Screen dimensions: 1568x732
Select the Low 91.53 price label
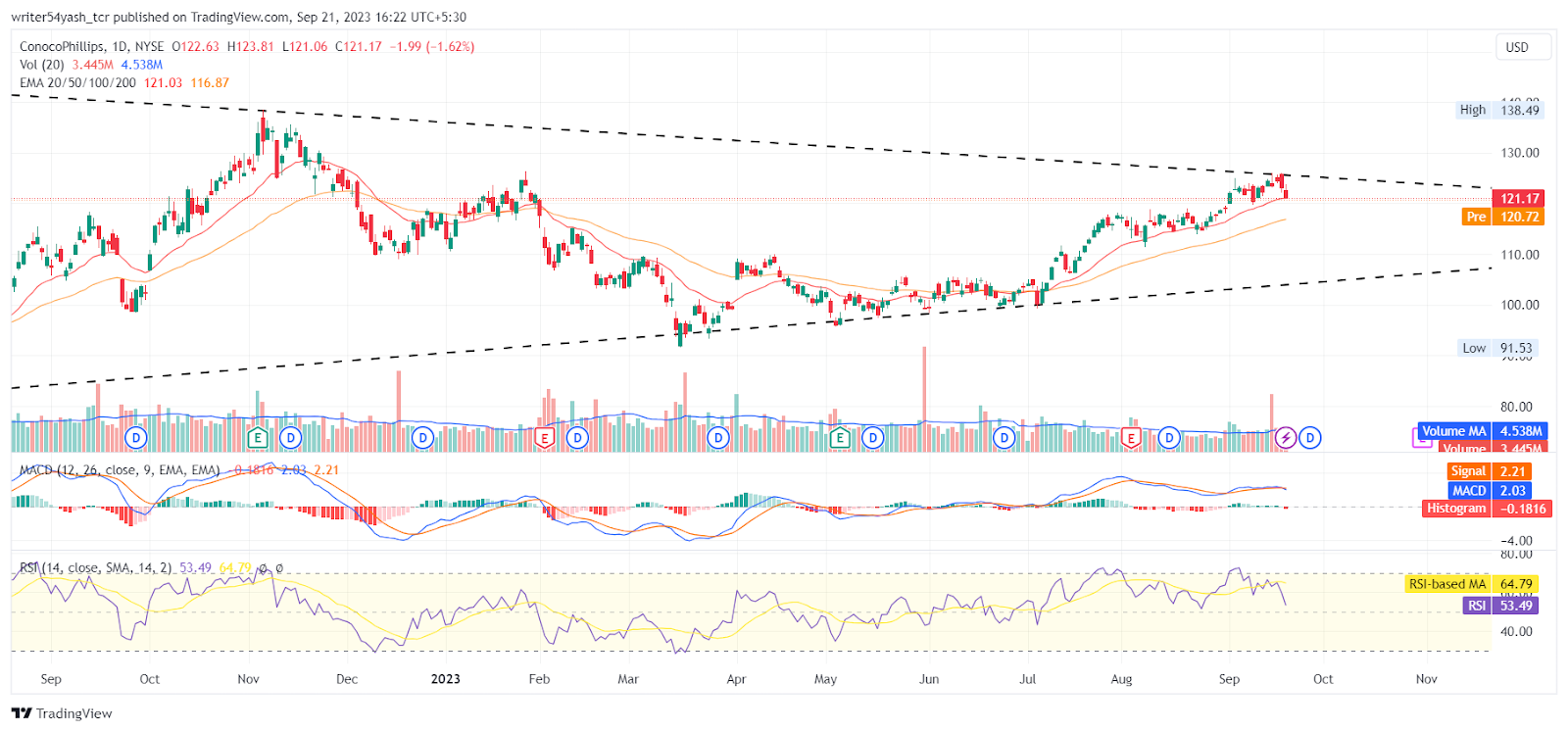[1496, 348]
